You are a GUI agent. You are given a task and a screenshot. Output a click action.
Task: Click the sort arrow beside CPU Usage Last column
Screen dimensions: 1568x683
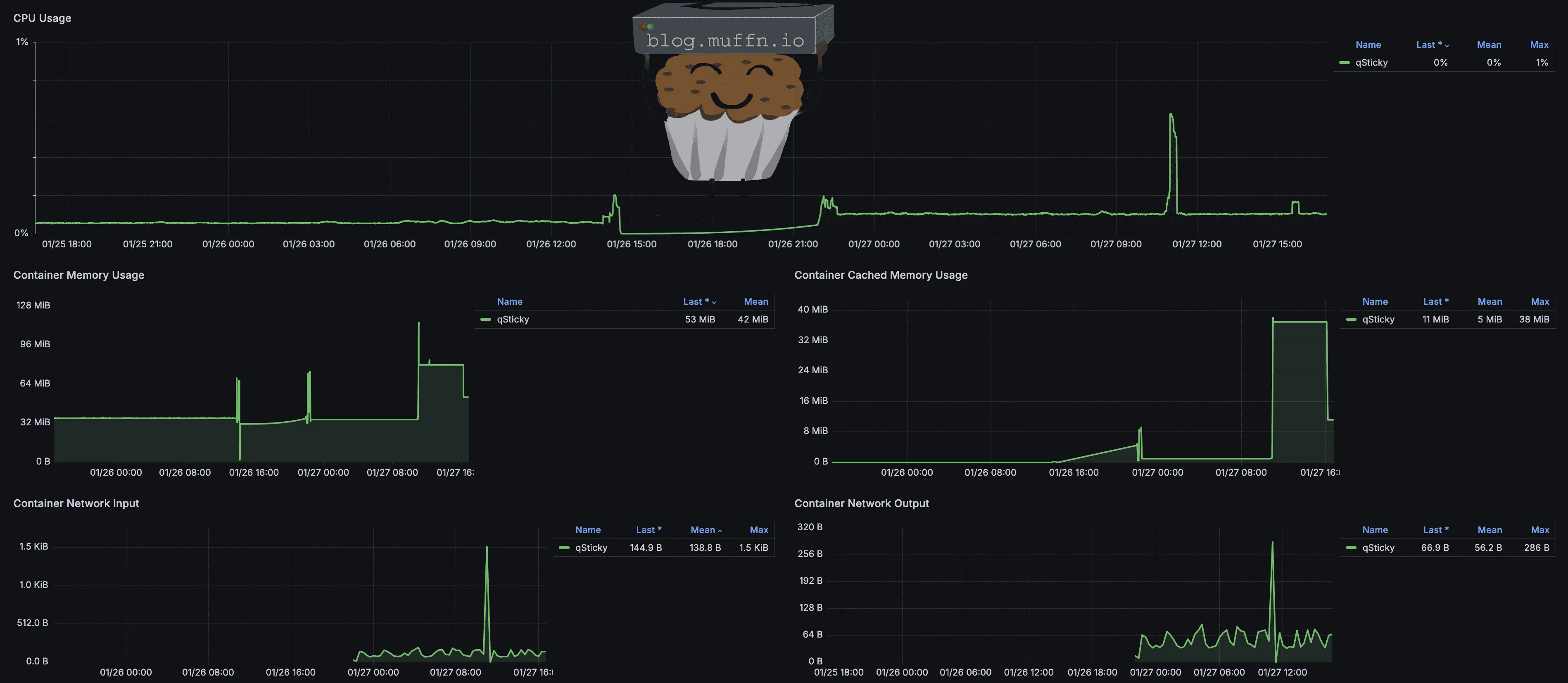[x=1447, y=46]
